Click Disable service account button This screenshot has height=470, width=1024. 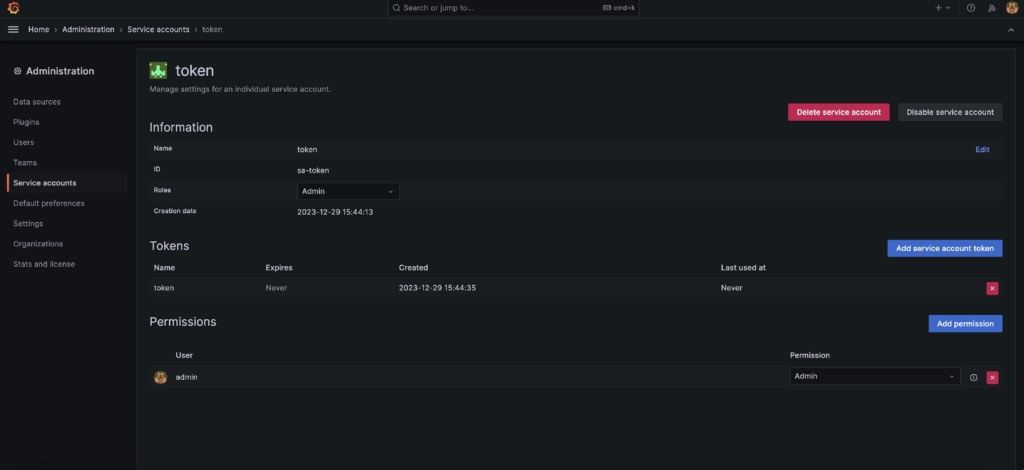[949, 112]
